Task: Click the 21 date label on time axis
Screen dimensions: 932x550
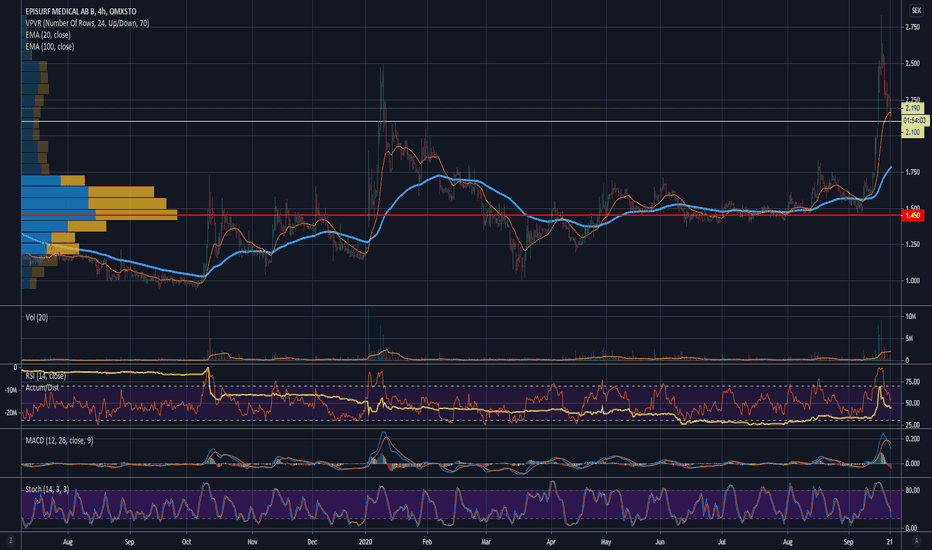Action: pos(890,542)
